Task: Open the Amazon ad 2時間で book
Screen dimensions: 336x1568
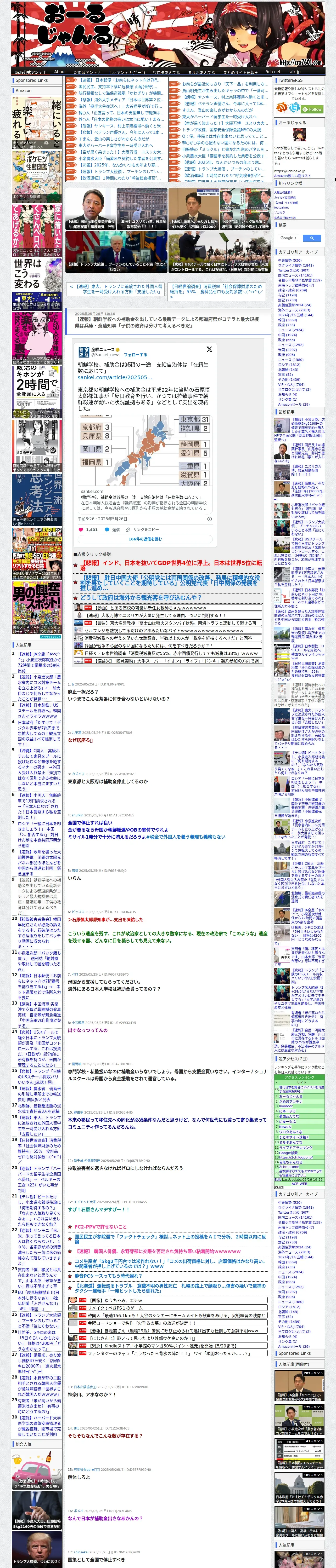Action: 37,393
